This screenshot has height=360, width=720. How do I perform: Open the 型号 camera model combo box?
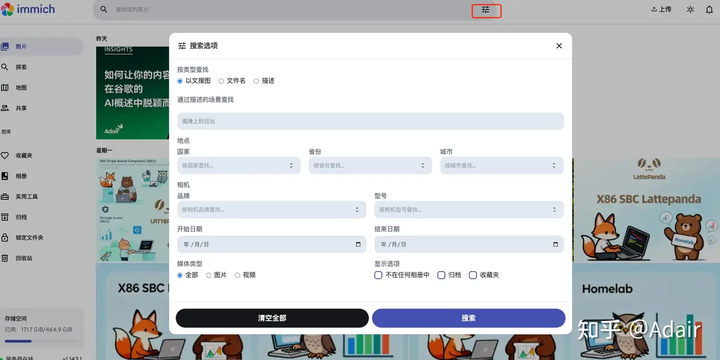click(x=469, y=209)
